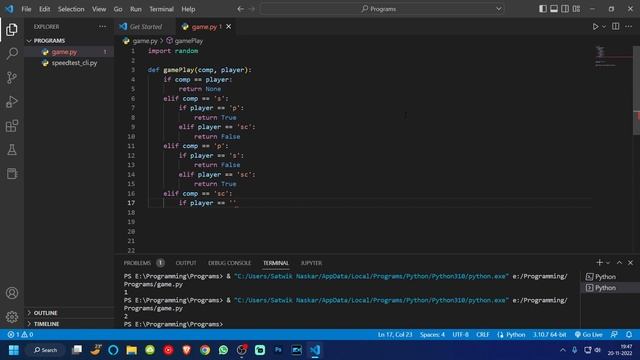Select interpreter 3.10.7 64-bit
This screenshot has width=640, height=360.
tap(549, 335)
